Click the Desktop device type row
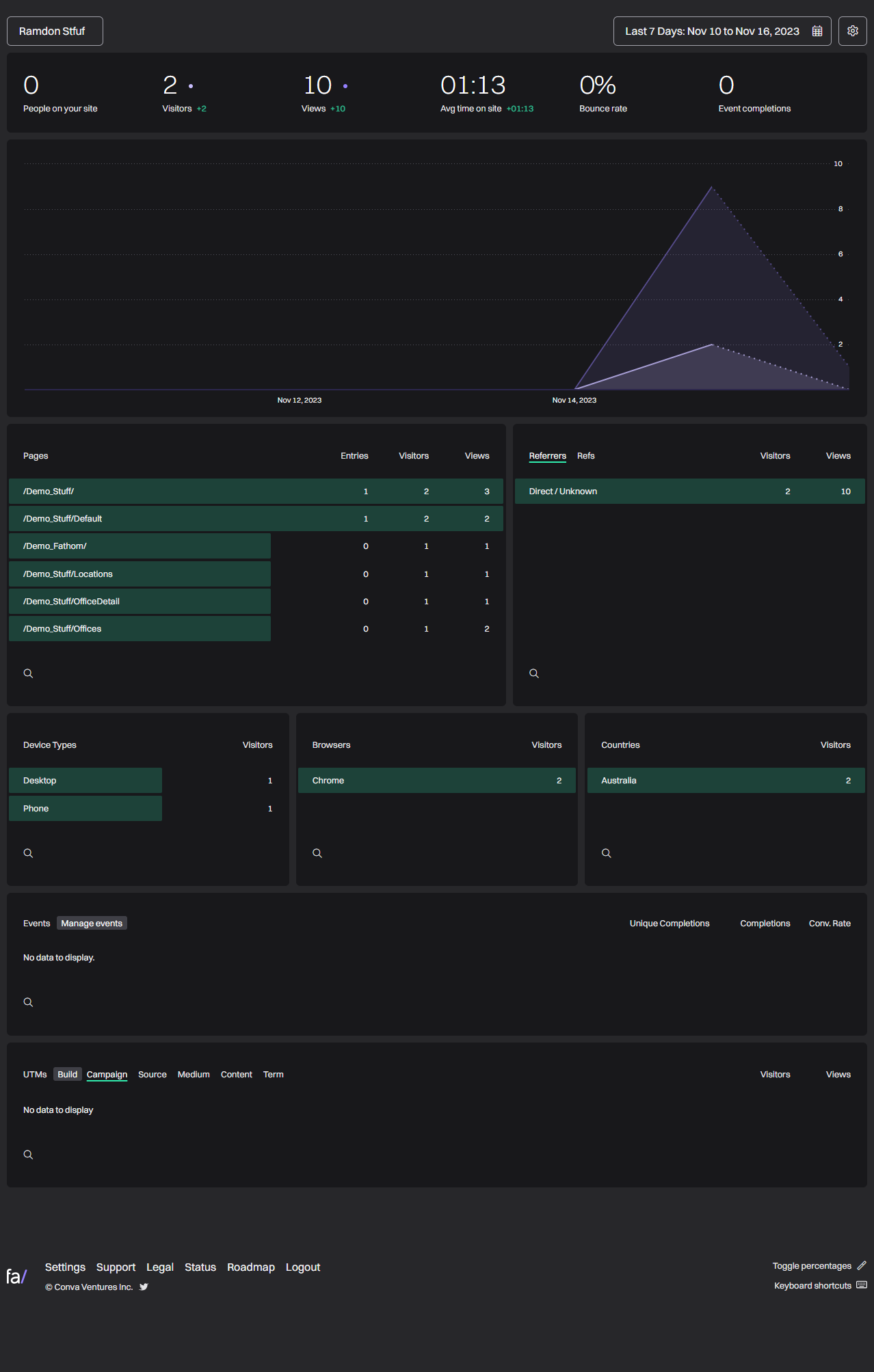Viewport: 874px width, 1372px height. tap(148, 781)
